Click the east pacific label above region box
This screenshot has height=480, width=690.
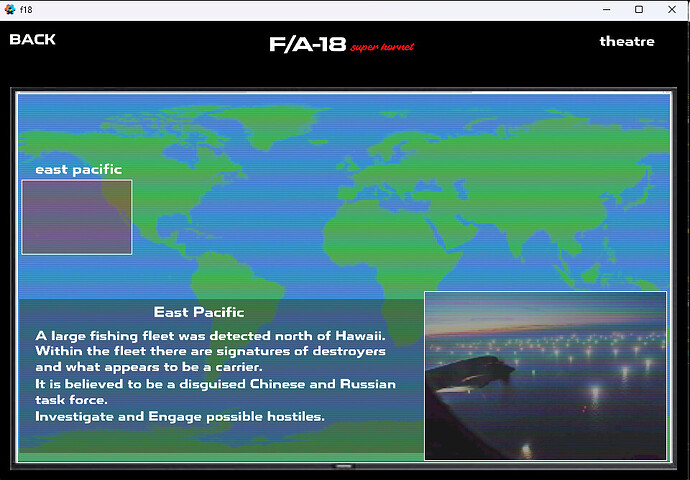(x=78, y=169)
